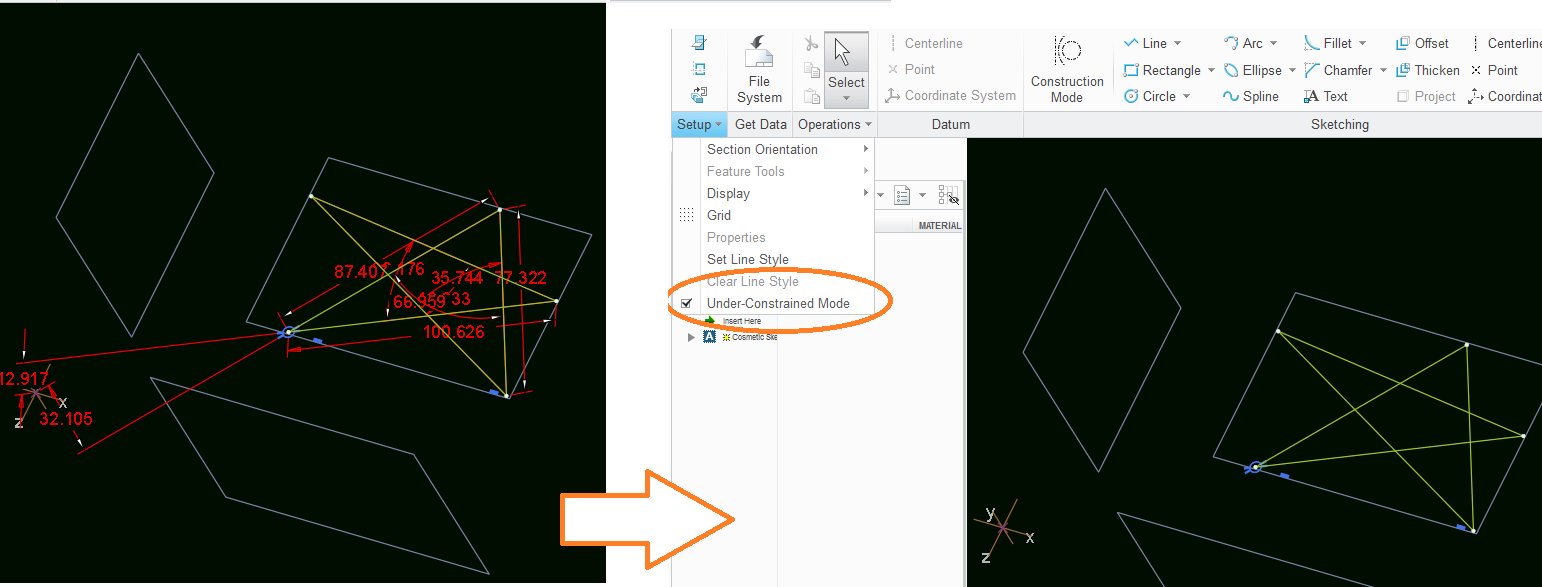Activate the Select arrow tool
This screenshot has height=587, width=1542.
pyautogui.click(x=846, y=53)
